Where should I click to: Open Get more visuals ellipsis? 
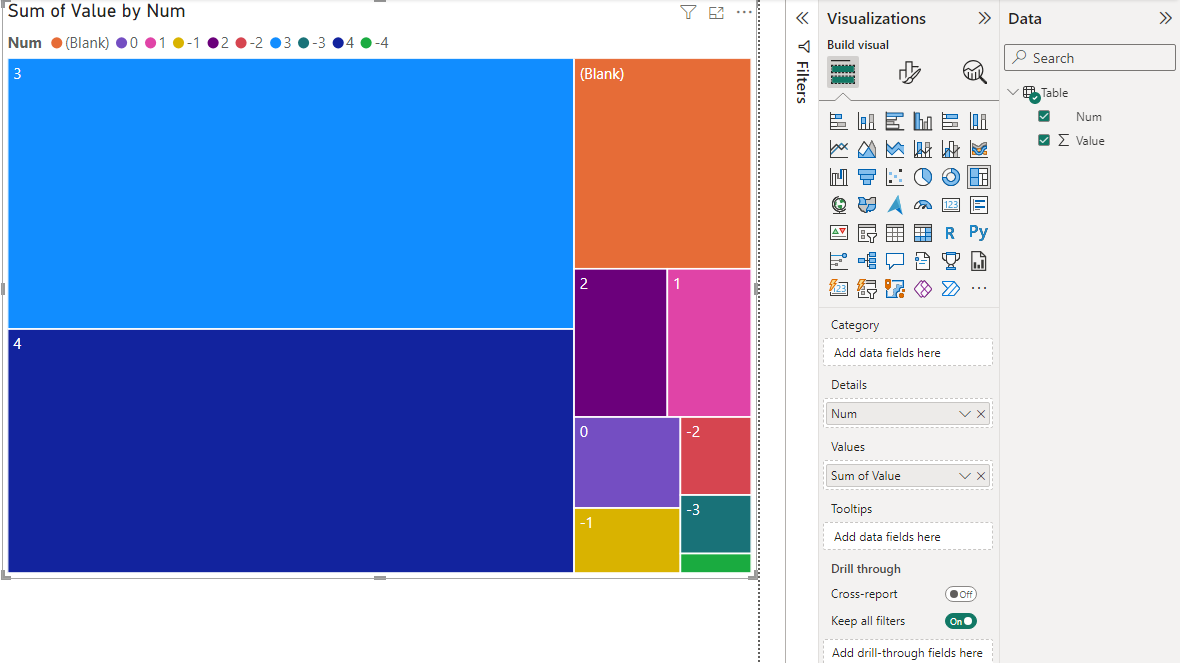pos(978,288)
